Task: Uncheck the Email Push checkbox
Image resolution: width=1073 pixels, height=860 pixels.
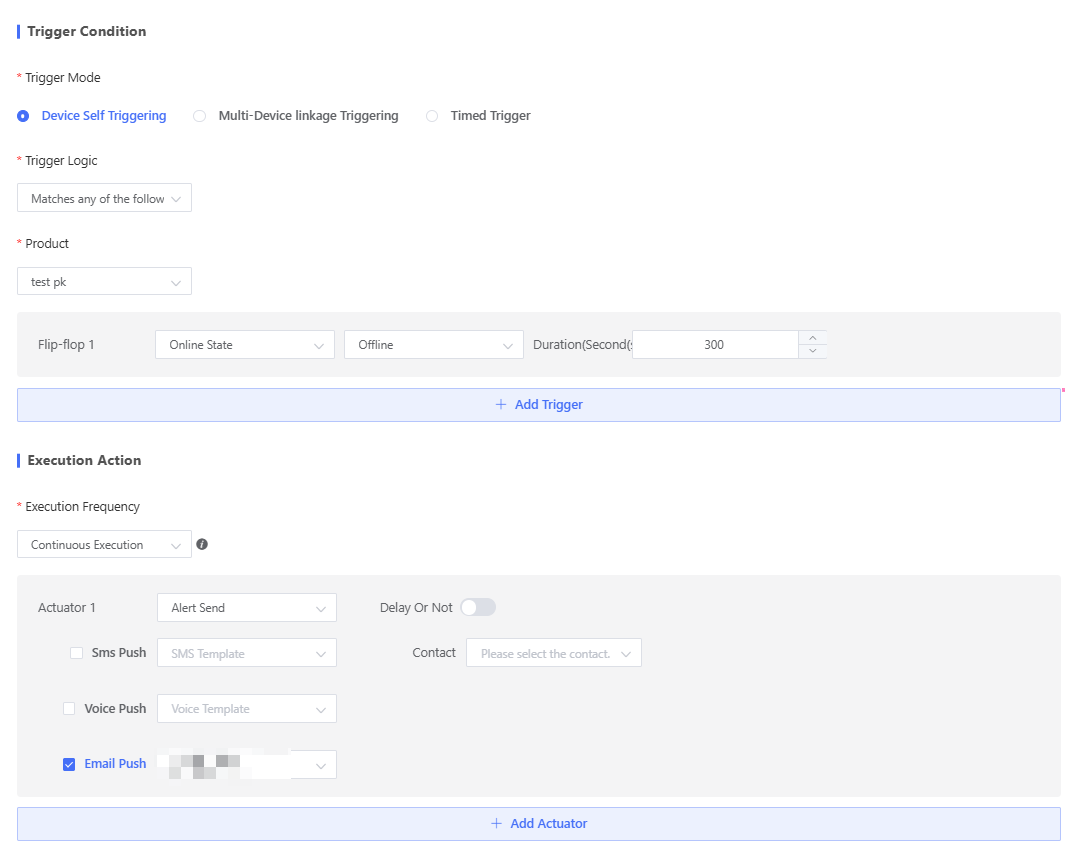Action: tap(69, 764)
